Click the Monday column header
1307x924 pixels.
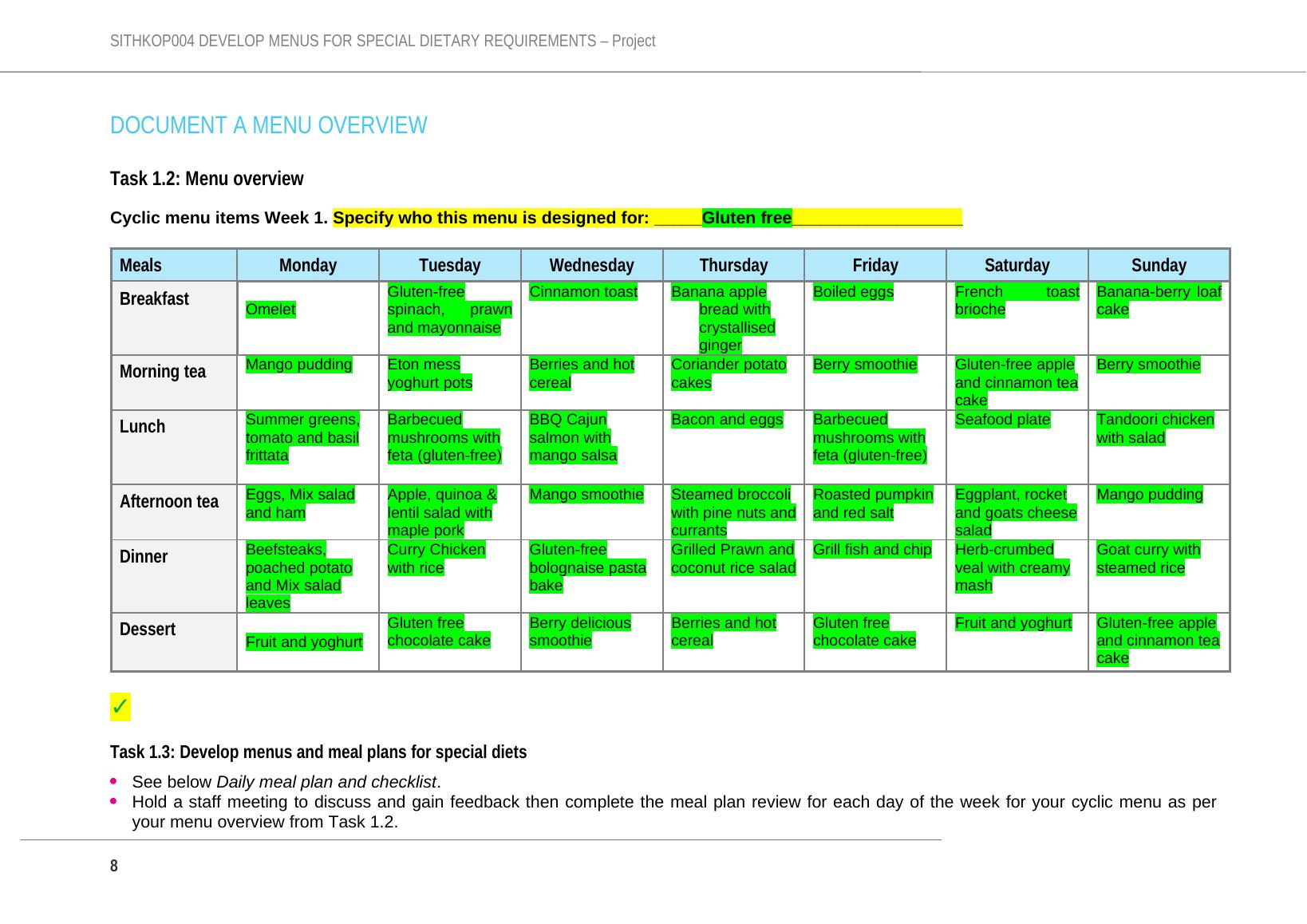tap(307, 265)
